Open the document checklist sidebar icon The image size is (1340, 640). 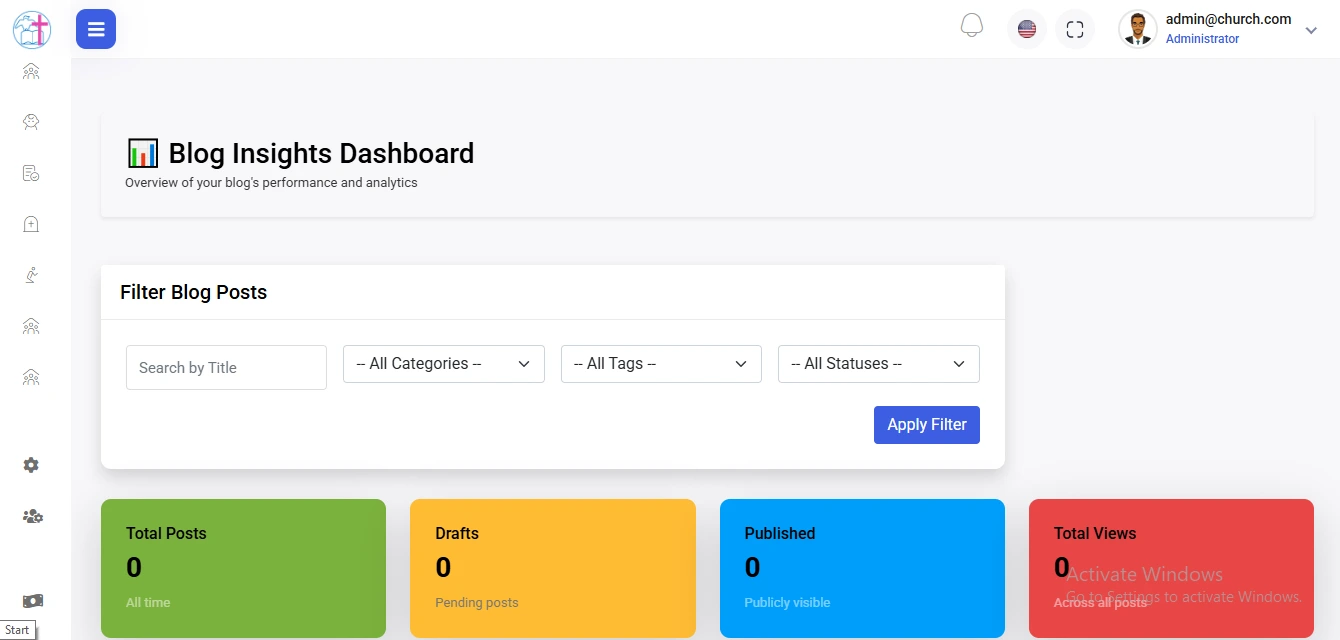point(31,173)
